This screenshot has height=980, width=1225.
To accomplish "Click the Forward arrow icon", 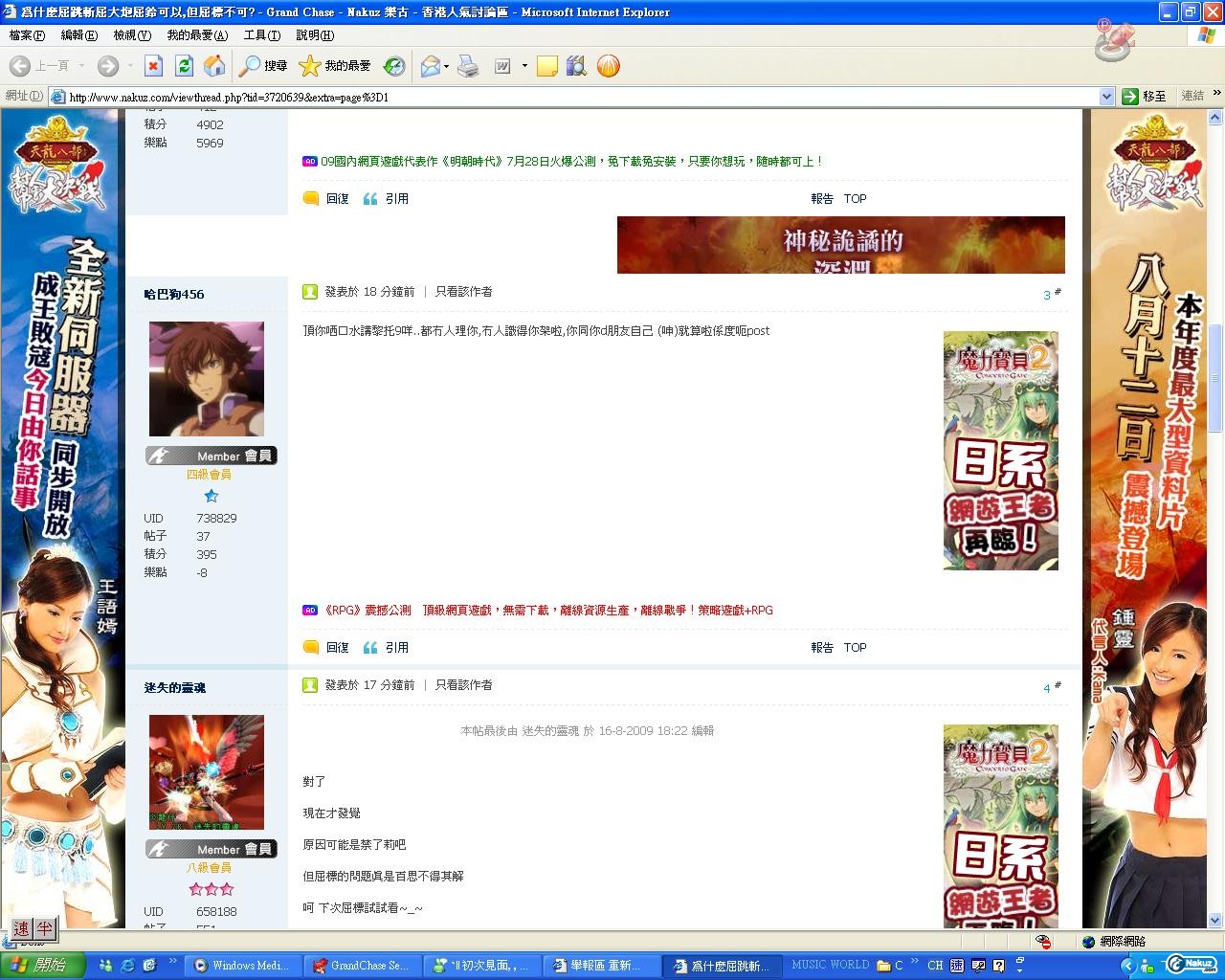I will [x=107, y=66].
